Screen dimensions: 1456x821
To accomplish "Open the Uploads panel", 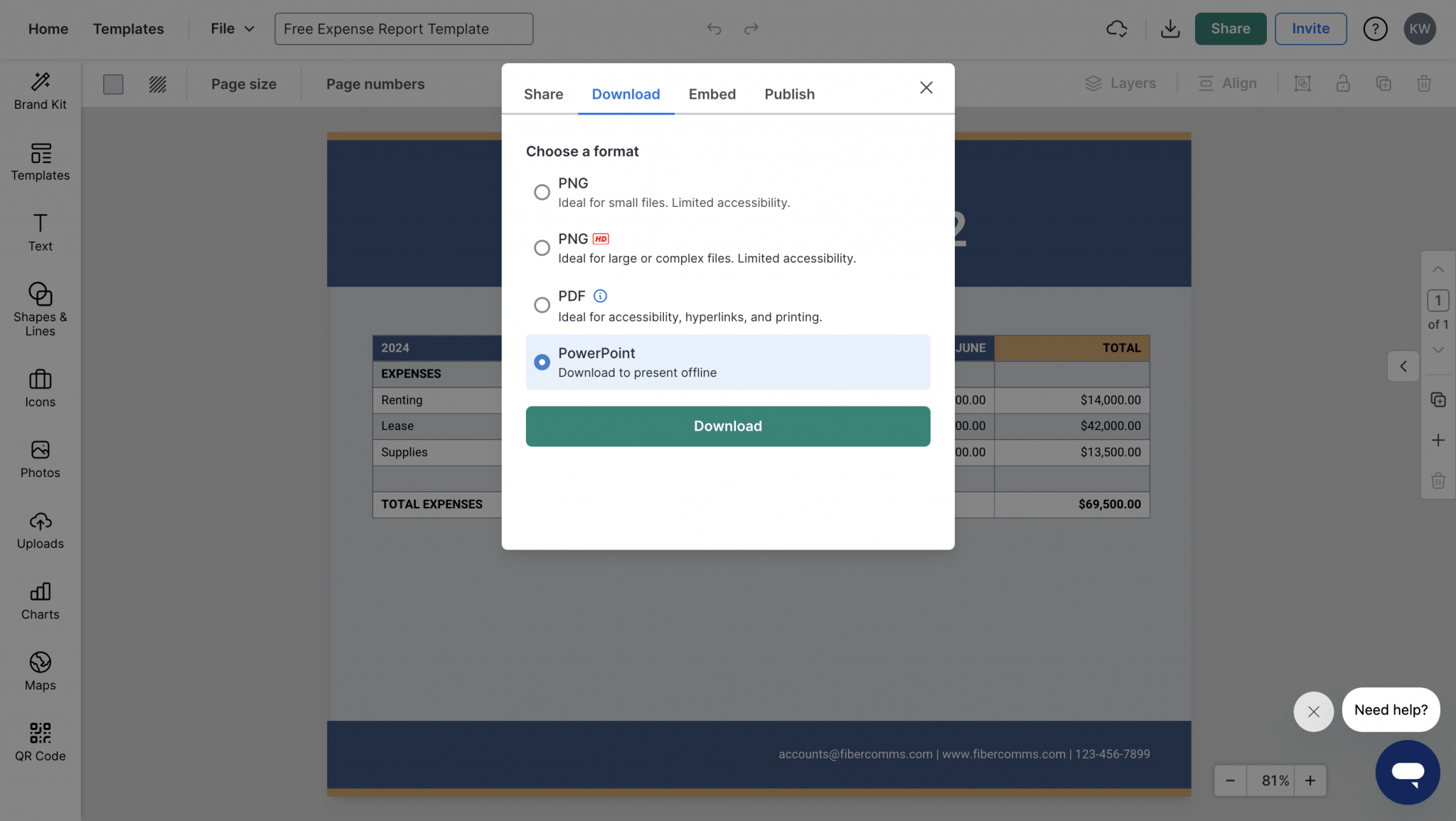I will 40,529.
